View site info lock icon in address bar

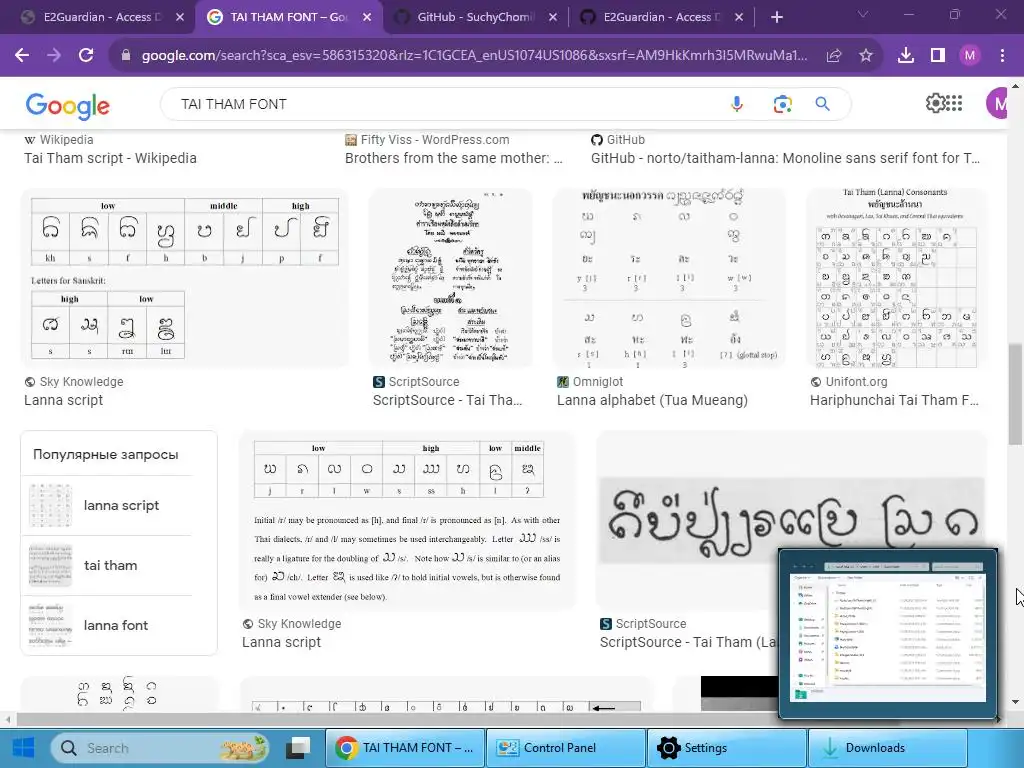tap(126, 56)
